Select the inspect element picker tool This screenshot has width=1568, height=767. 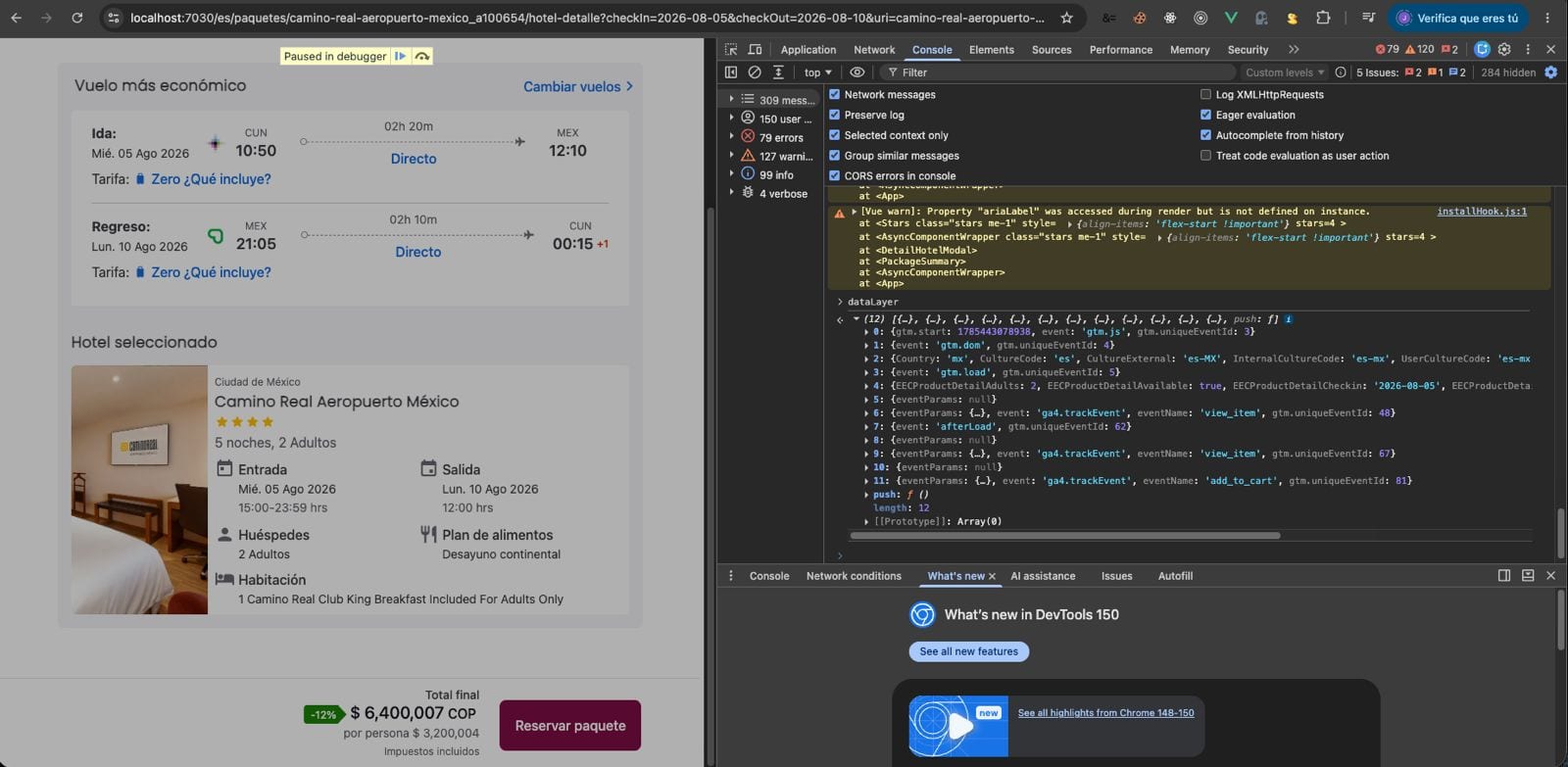coord(731,49)
